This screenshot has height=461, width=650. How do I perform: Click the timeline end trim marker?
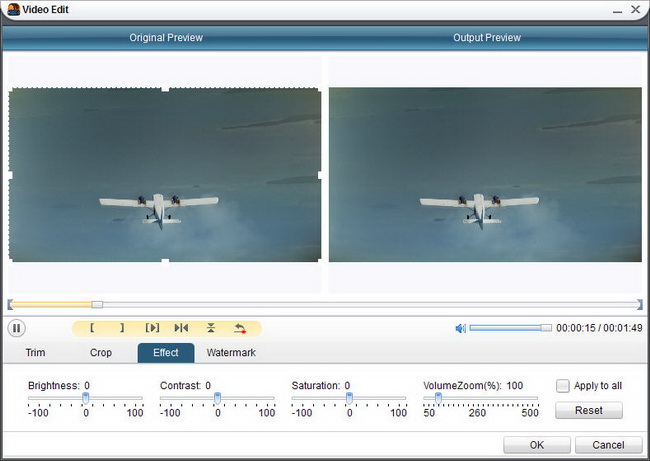(x=640, y=305)
